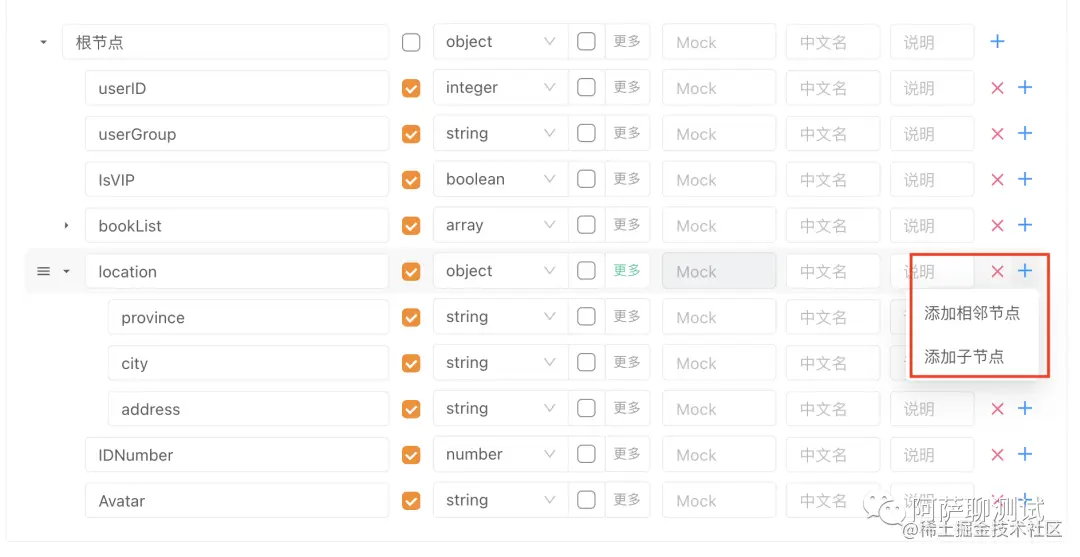
Task: Remove the bookList field
Action: tap(997, 225)
